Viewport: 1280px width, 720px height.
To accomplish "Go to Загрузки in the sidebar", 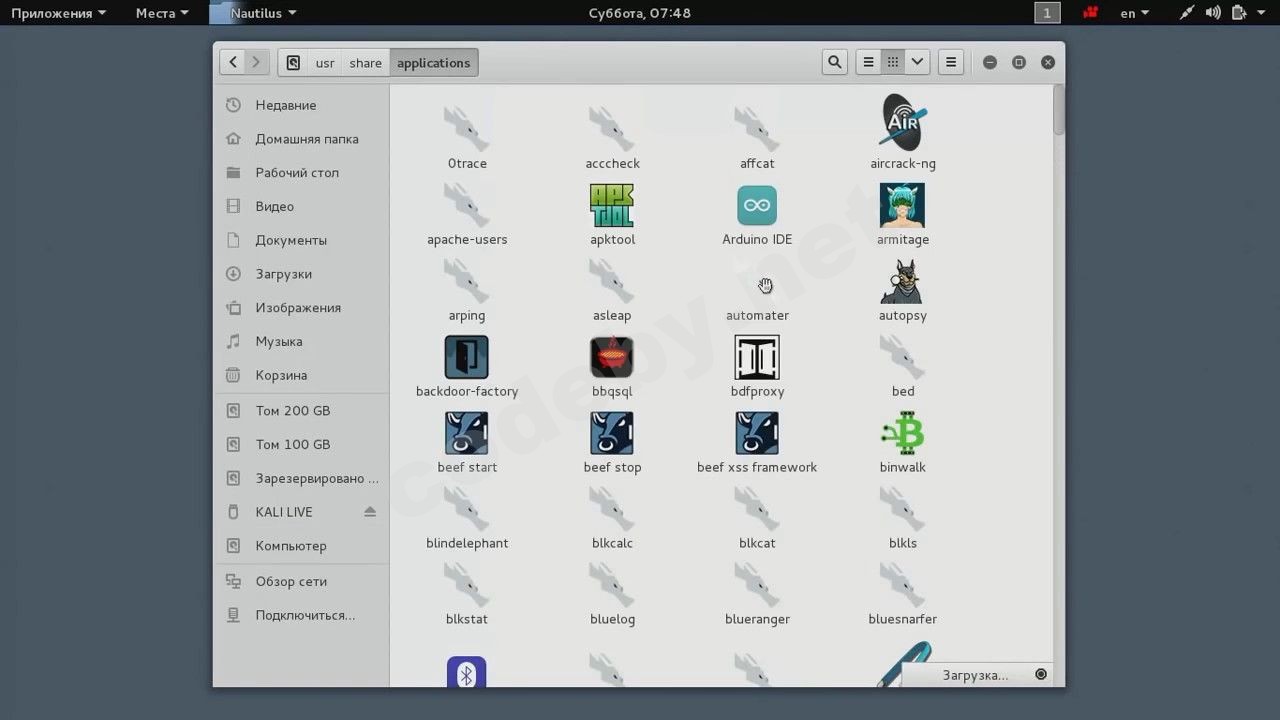I will 283,274.
